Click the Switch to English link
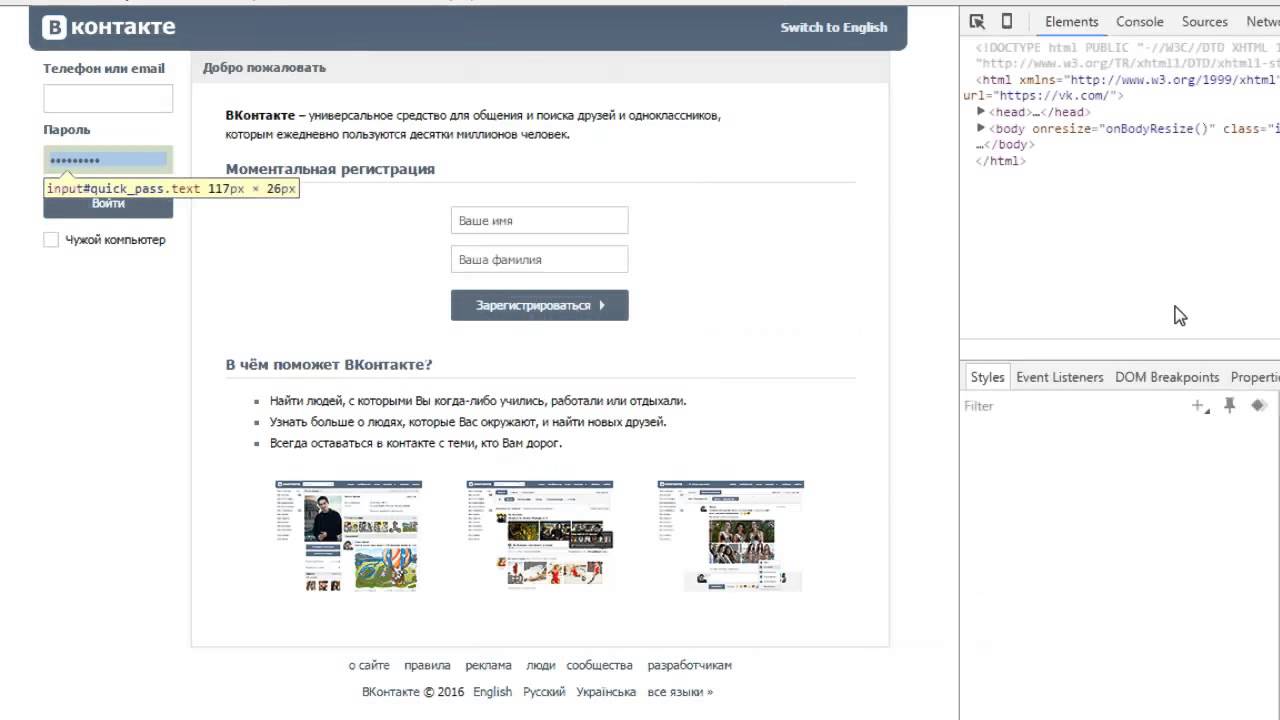Viewport: 1280px width, 720px height. click(833, 27)
